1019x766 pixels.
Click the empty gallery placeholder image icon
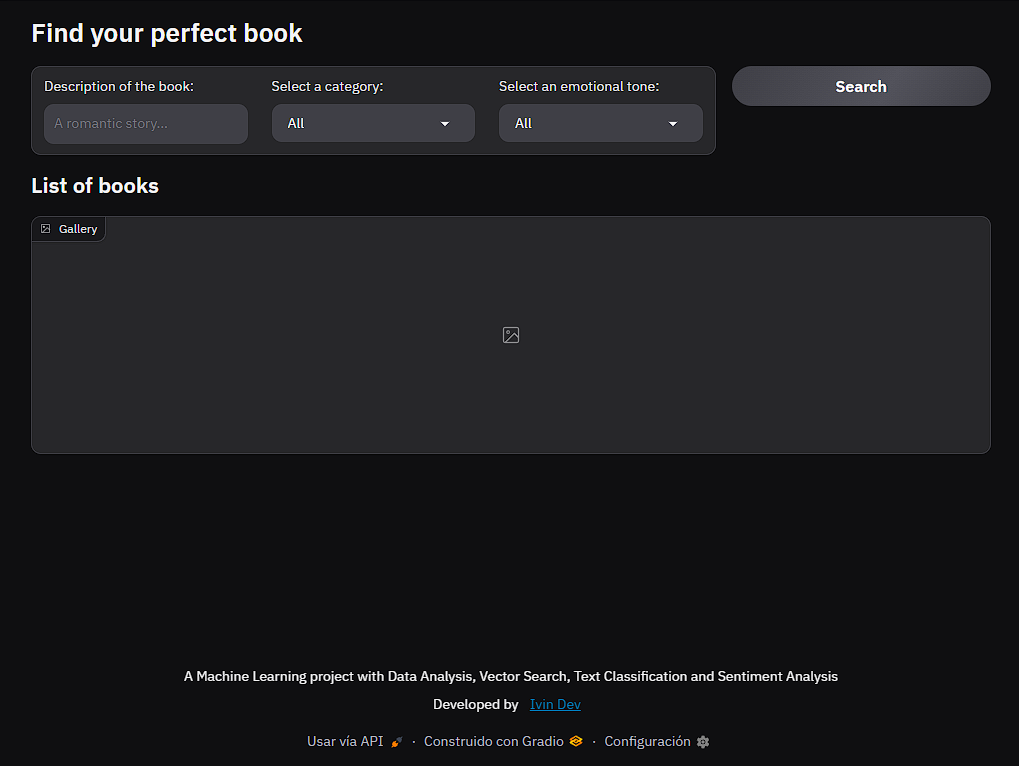click(x=511, y=335)
